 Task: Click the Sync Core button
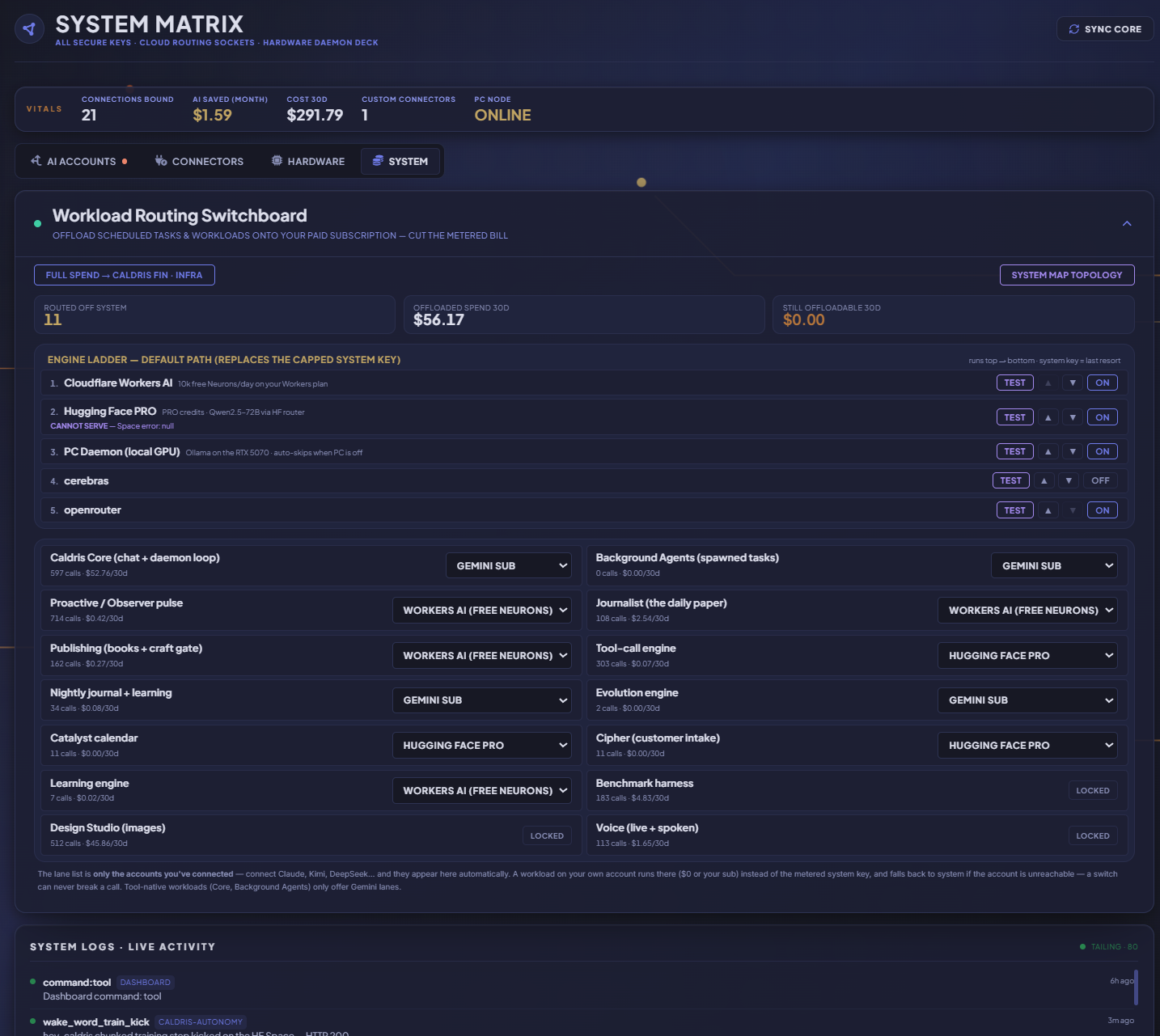tap(1105, 29)
